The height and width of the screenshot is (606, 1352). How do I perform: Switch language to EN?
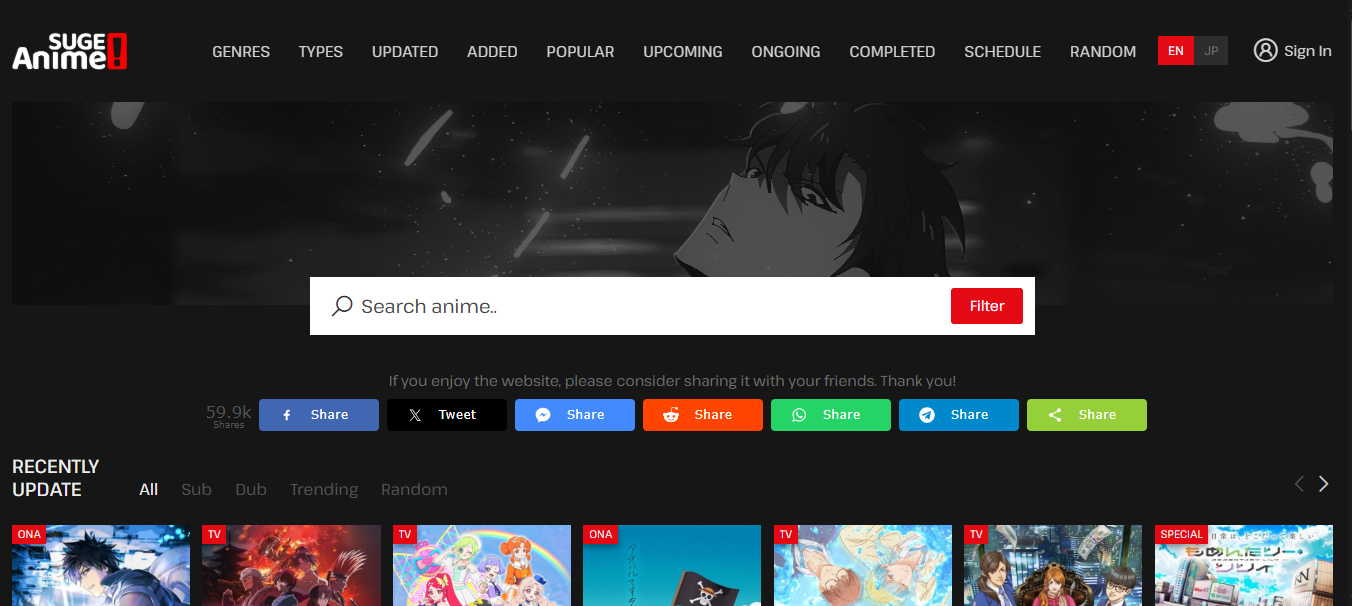click(x=1175, y=51)
